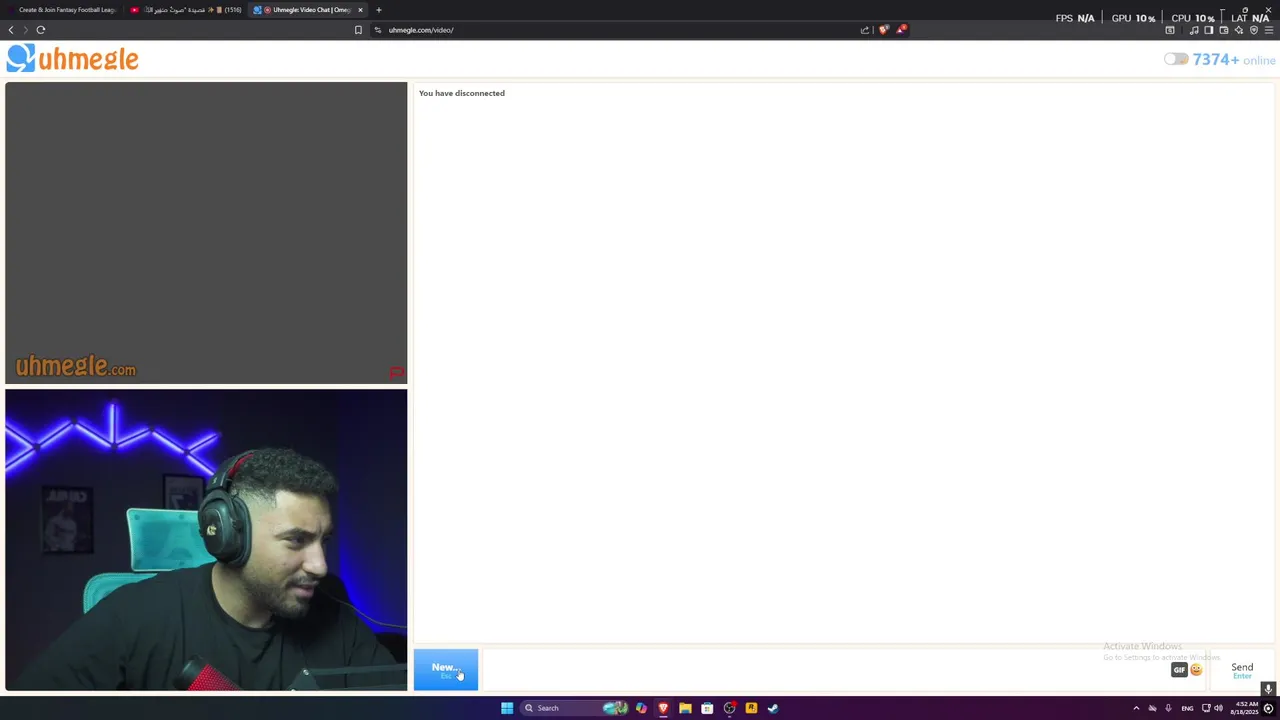1280x720 pixels.
Task: Open the GIF picker
Action: pos(1179,670)
